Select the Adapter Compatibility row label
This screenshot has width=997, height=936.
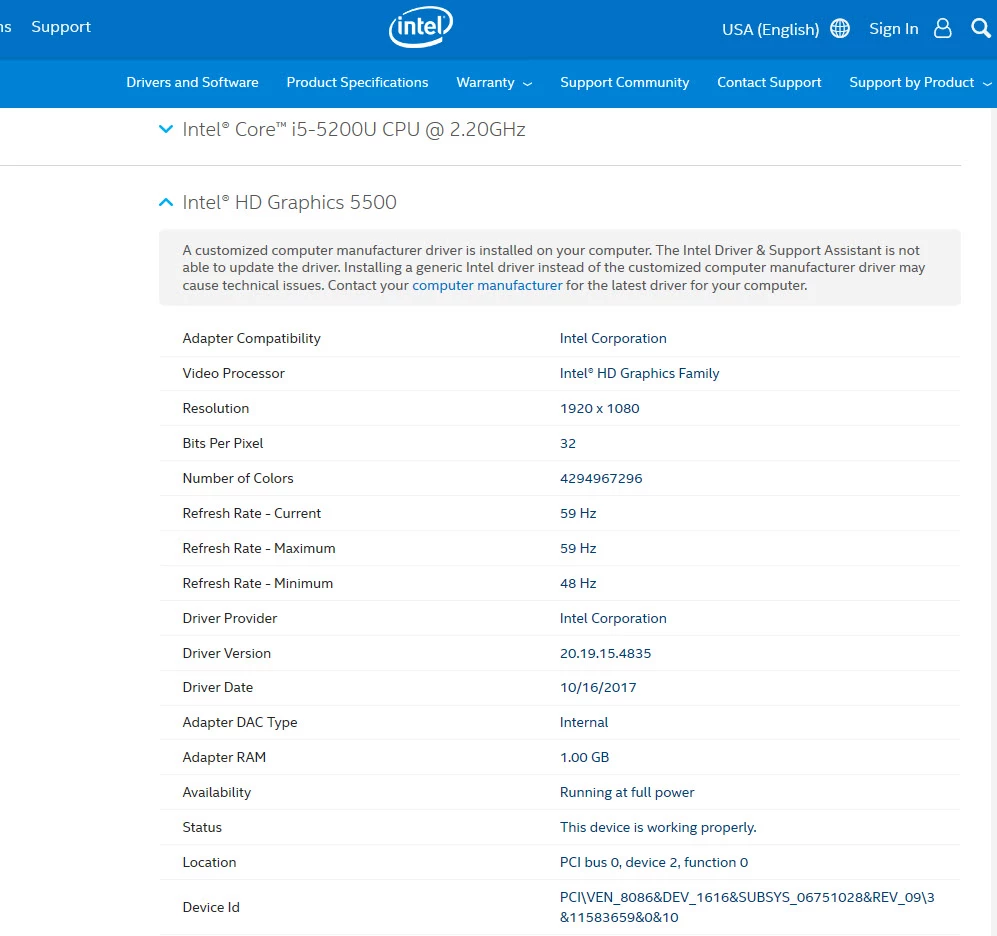tap(251, 338)
